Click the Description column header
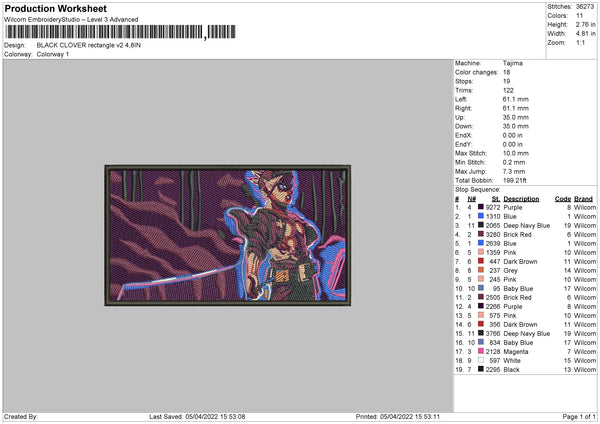This screenshot has height=424, width=600. [521, 199]
